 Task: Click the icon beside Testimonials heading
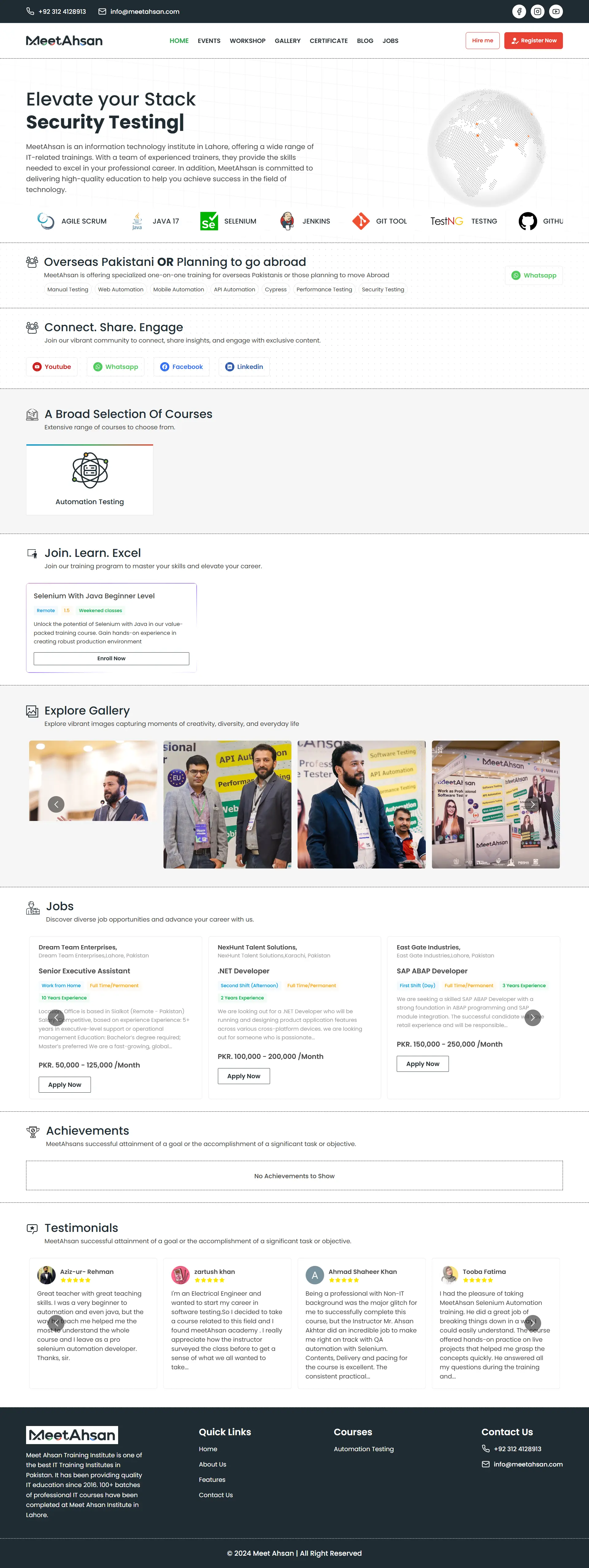(32, 1228)
